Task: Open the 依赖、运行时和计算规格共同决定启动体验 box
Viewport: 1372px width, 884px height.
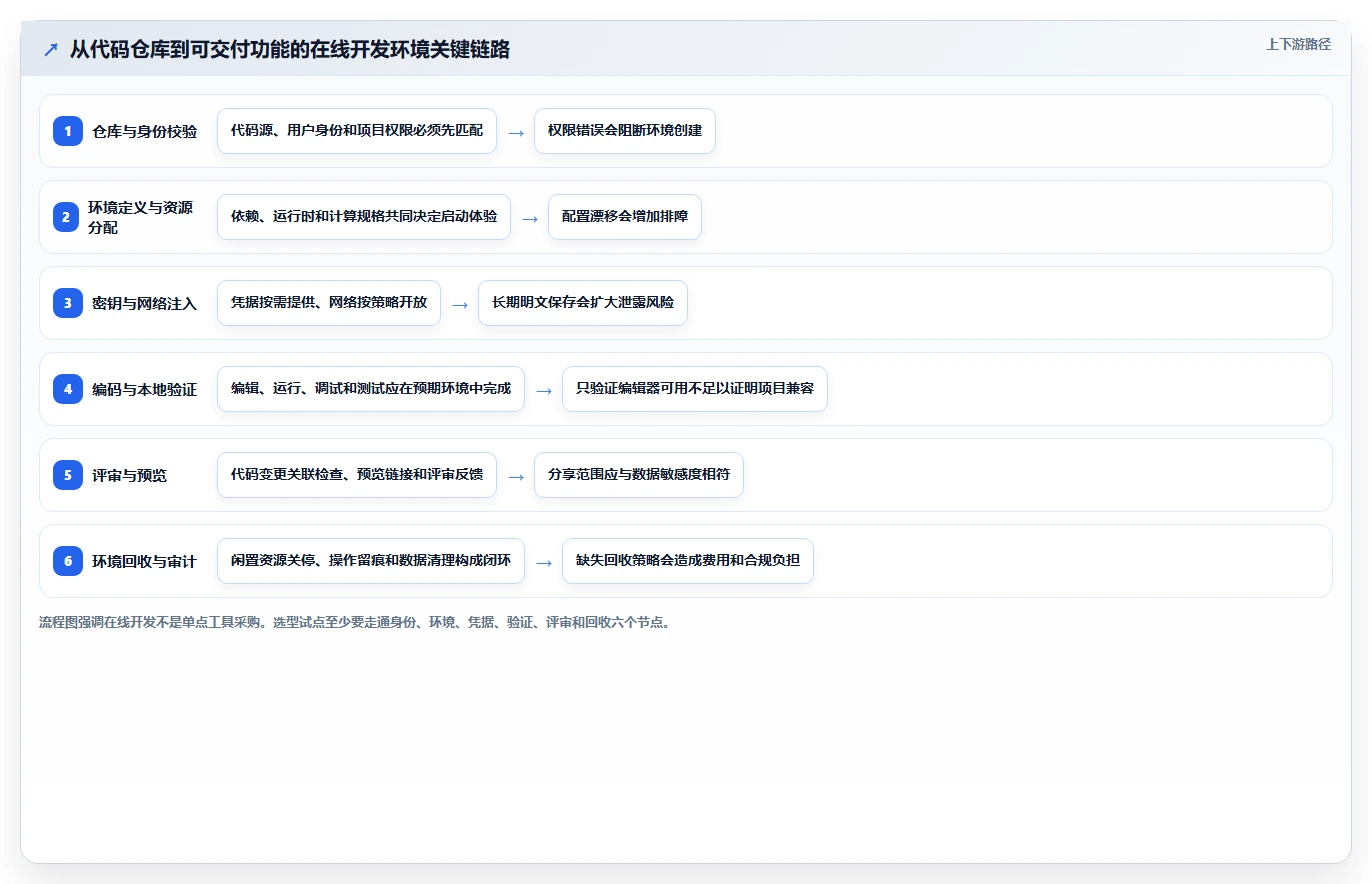Action: 364,217
